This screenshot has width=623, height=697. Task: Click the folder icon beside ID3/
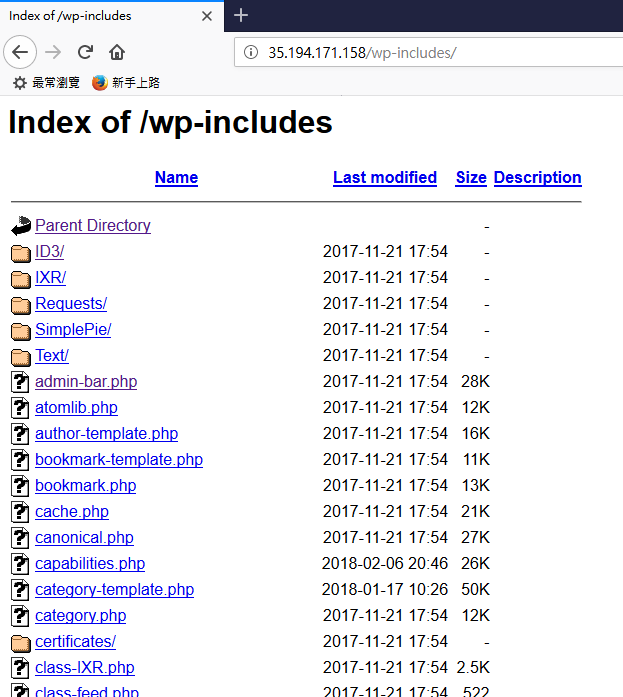click(21, 252)
